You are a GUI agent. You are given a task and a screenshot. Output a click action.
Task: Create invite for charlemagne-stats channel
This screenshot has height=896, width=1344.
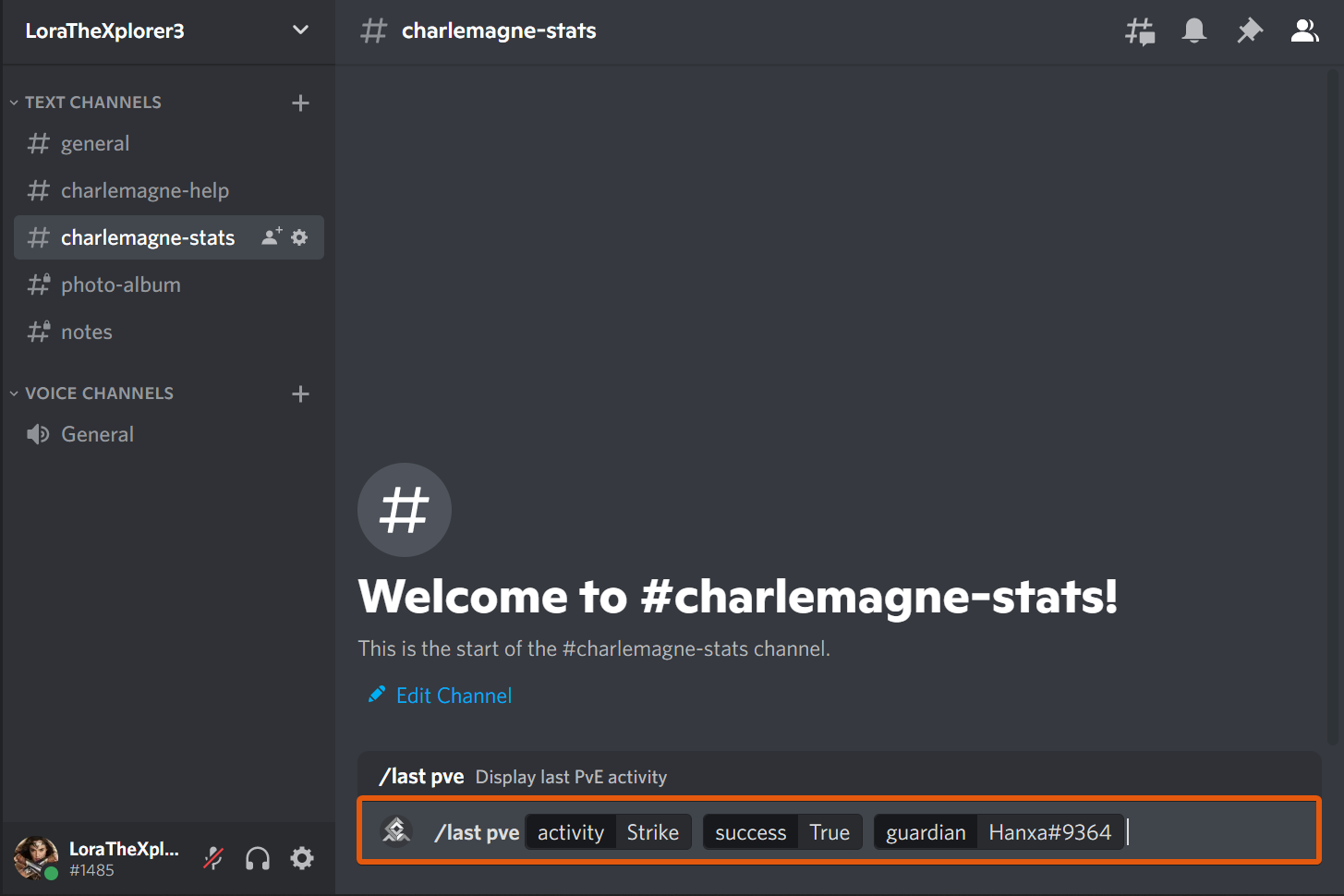click(272, 236)
